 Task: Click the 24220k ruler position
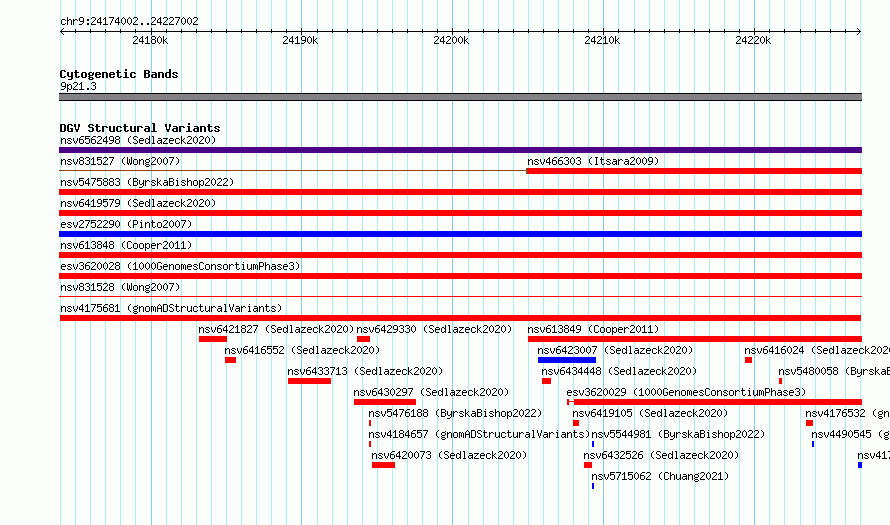click(753, 40)
